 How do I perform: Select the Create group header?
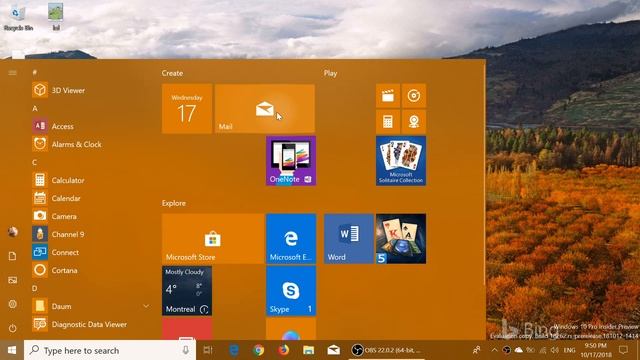pos(172,73)
